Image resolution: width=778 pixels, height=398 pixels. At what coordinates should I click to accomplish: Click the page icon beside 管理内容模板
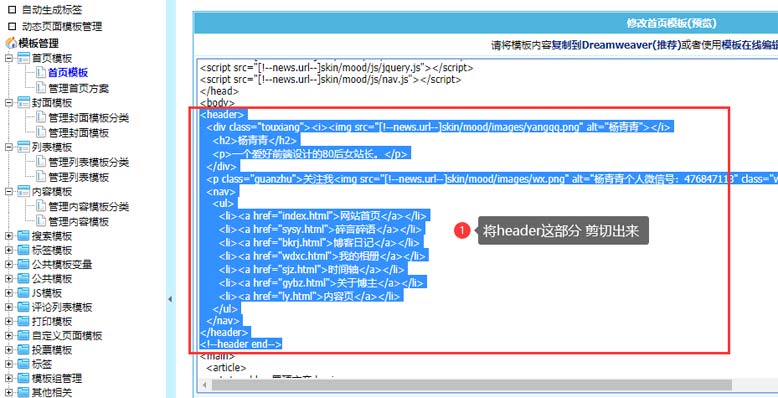pos(41,221)
